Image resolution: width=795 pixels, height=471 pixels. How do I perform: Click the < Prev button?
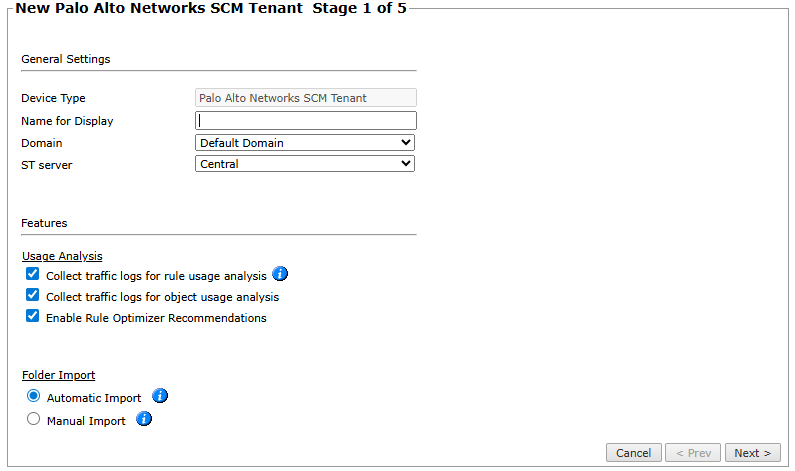coord(693,453)
